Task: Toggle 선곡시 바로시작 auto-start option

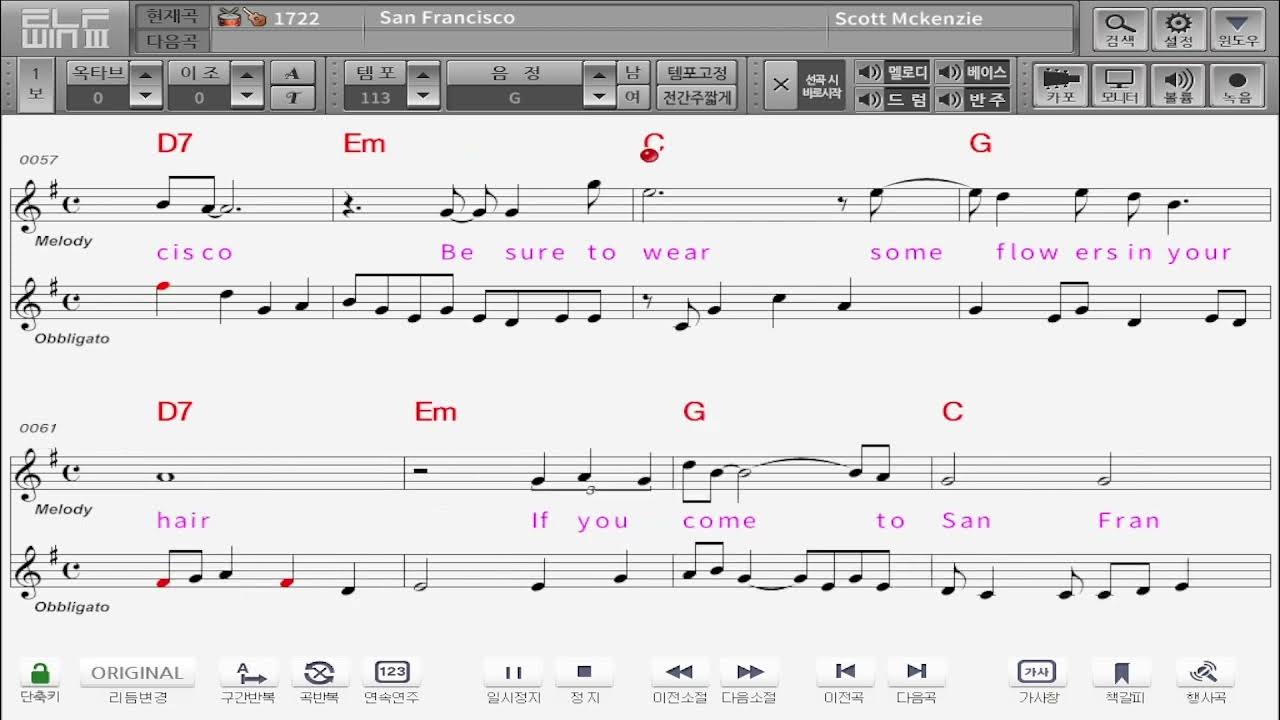Action: [821, 85]
